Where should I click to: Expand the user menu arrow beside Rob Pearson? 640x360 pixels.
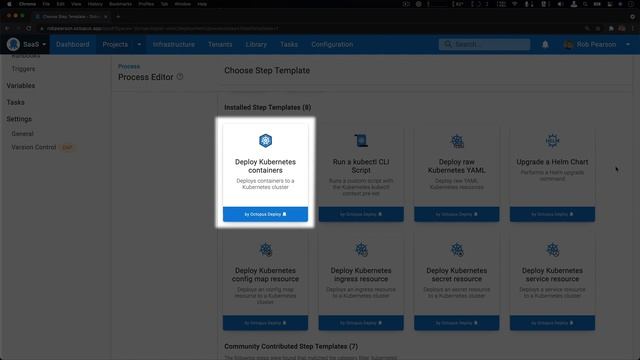tap(628, 44)
